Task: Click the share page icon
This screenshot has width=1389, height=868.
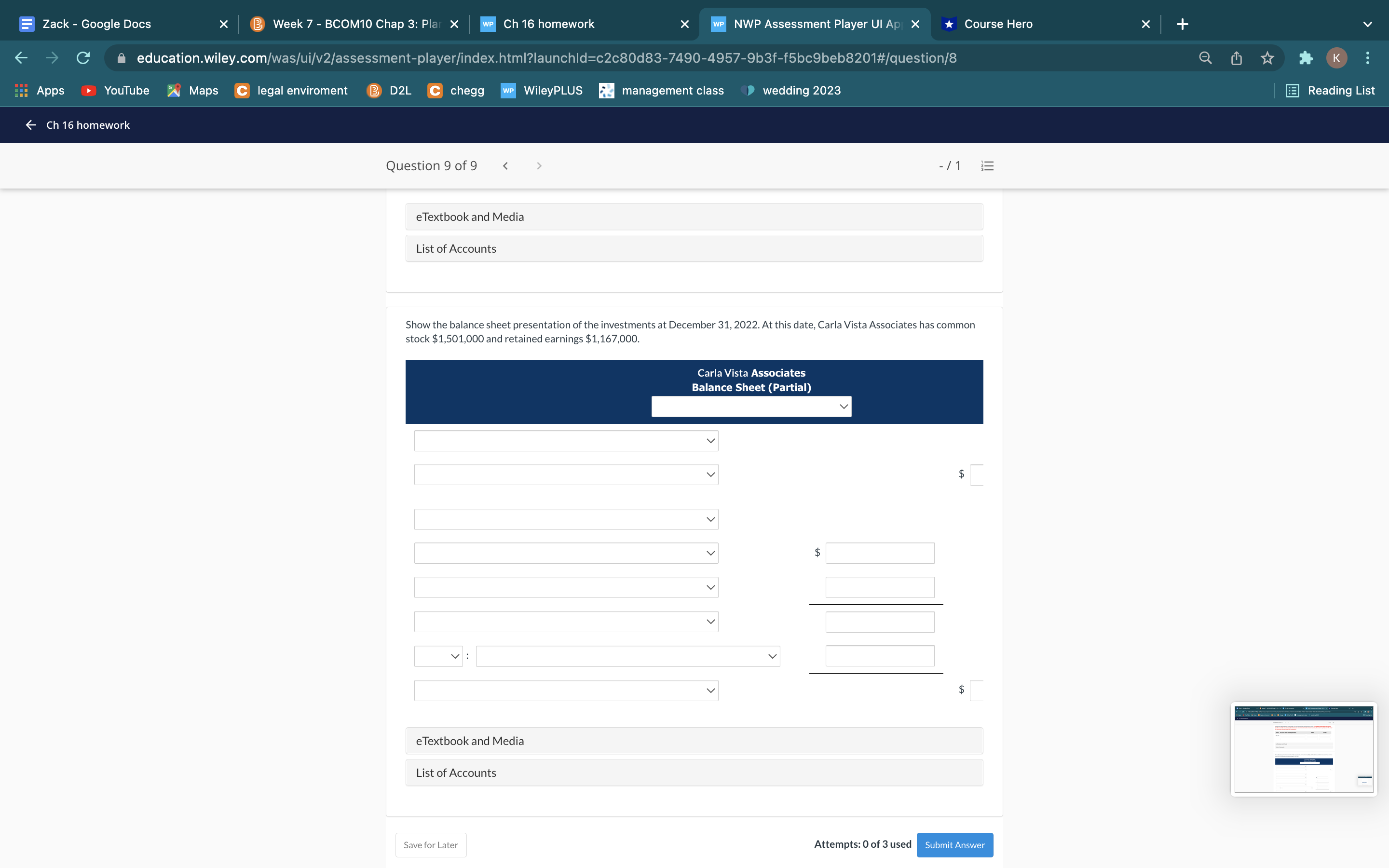Action: point(1236,58)
